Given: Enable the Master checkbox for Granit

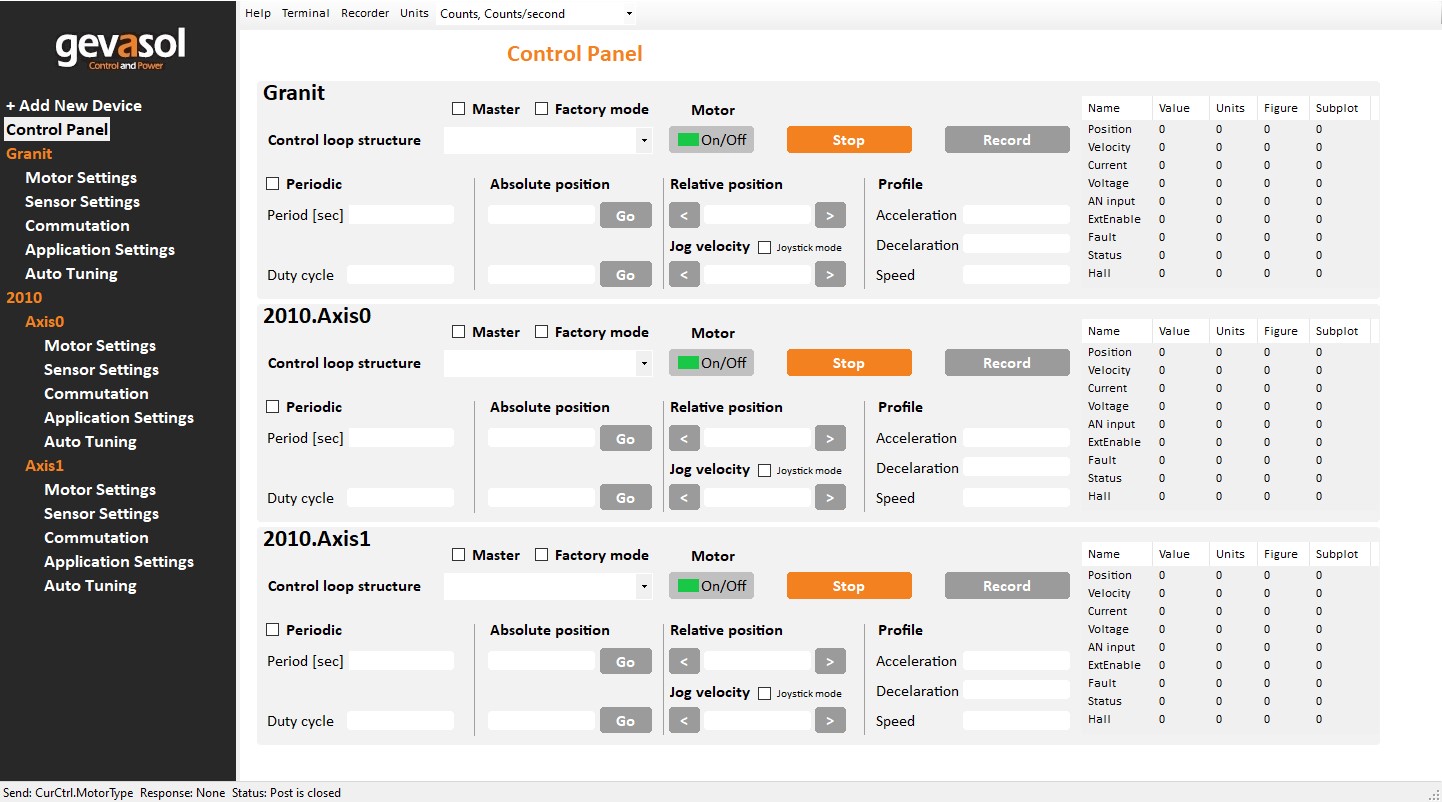Looking at the screenshot, I should 459,109.
